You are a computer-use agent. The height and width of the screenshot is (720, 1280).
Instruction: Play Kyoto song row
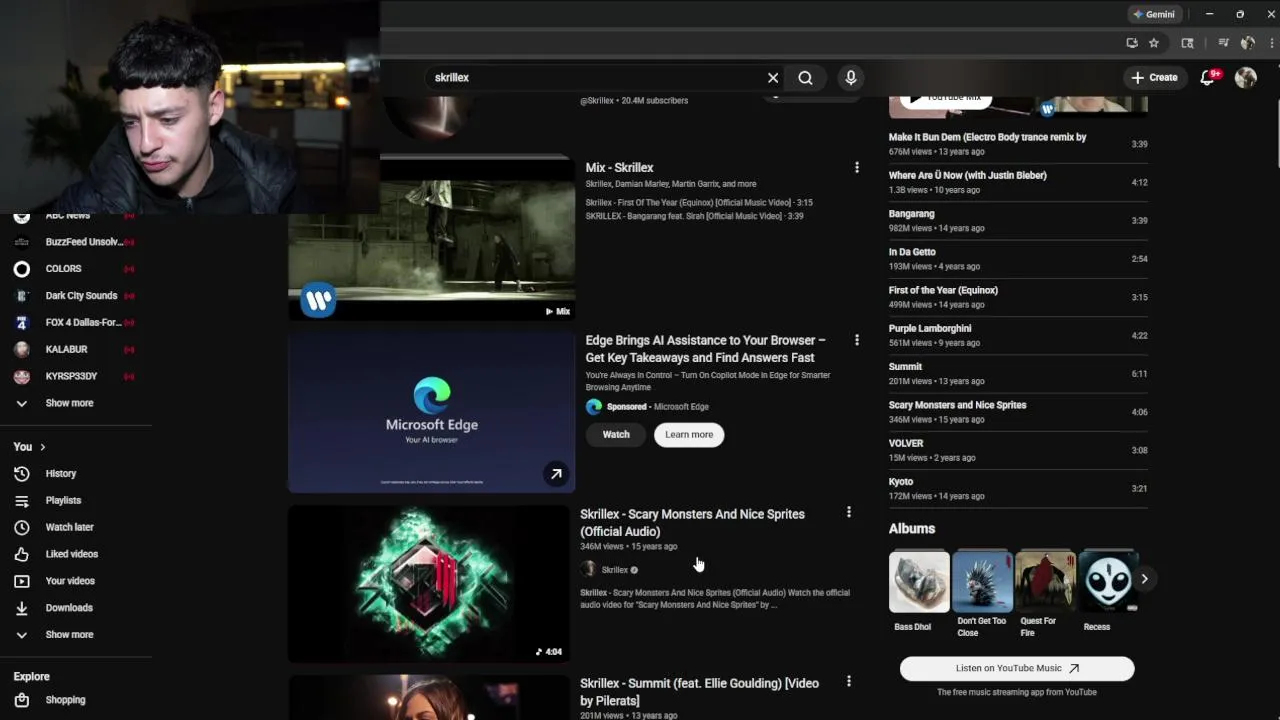click(x=1018, y=488)
